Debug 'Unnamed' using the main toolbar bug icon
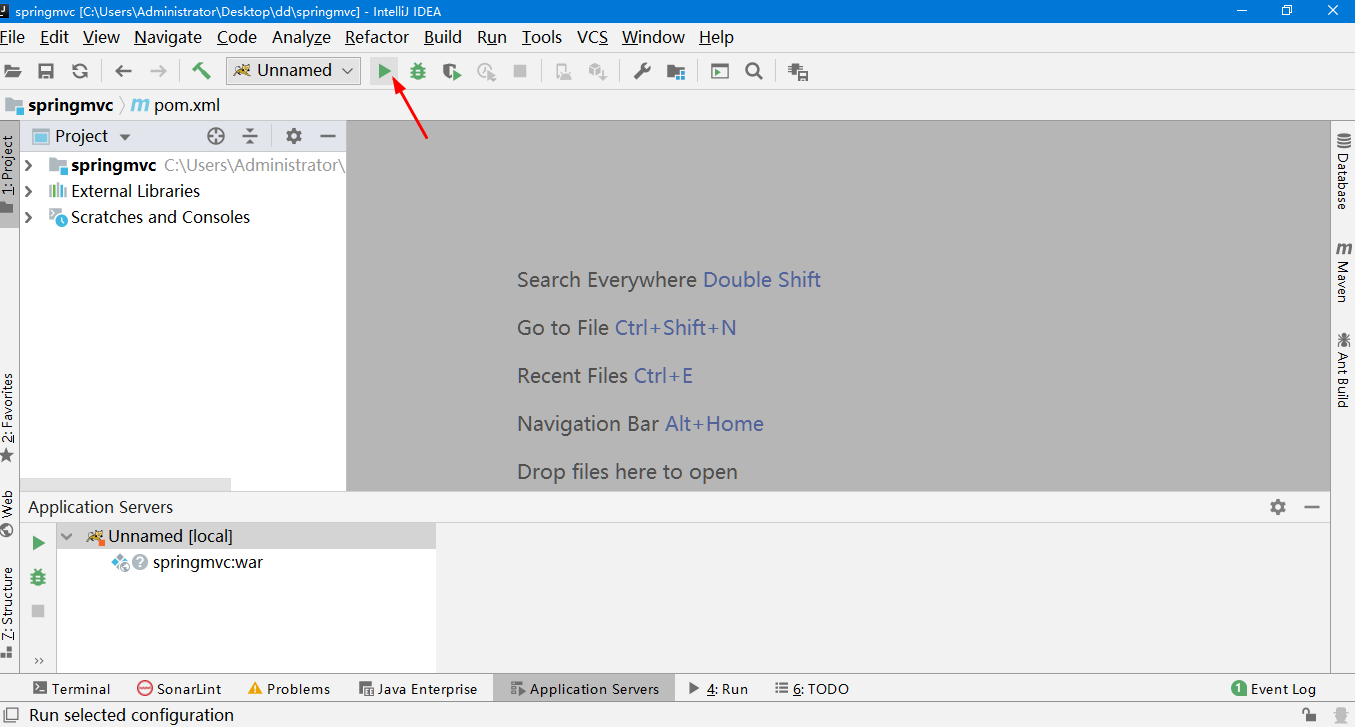This screenshot has width=1355, height=727. pos(418,71)
